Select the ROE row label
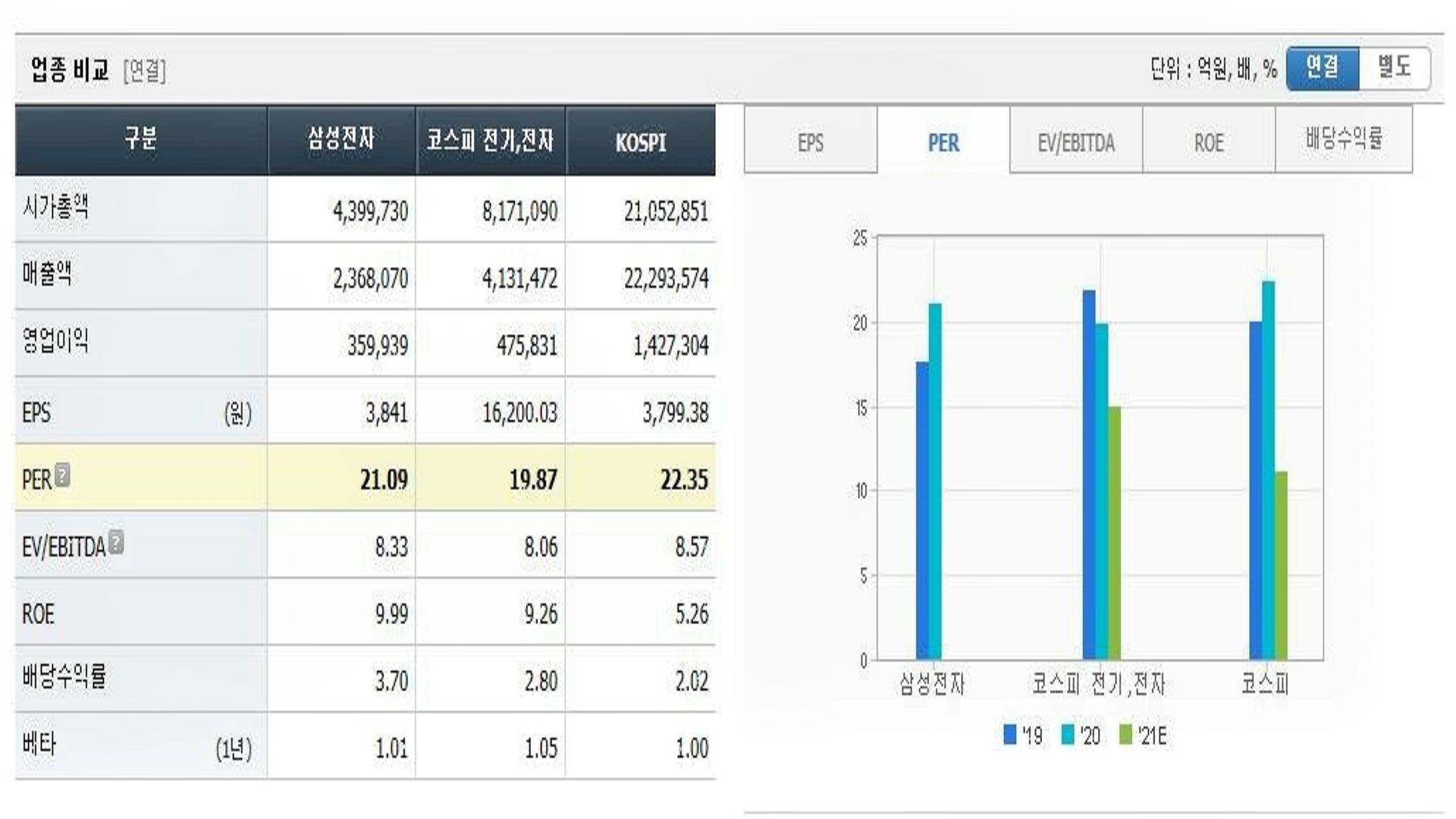 (x=38, y=613)
